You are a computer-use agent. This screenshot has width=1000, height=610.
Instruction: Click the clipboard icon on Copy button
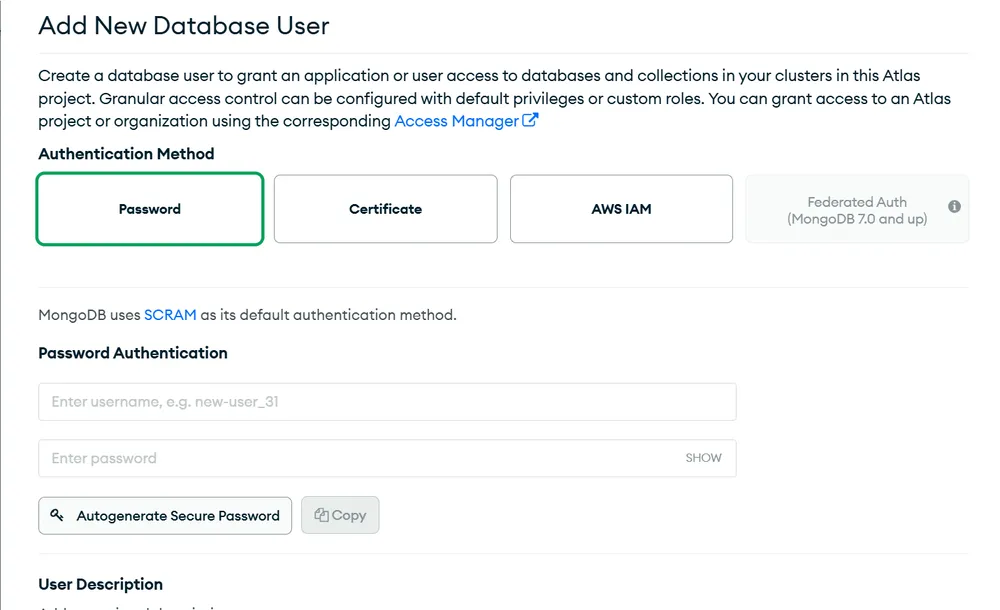point(321,515)
